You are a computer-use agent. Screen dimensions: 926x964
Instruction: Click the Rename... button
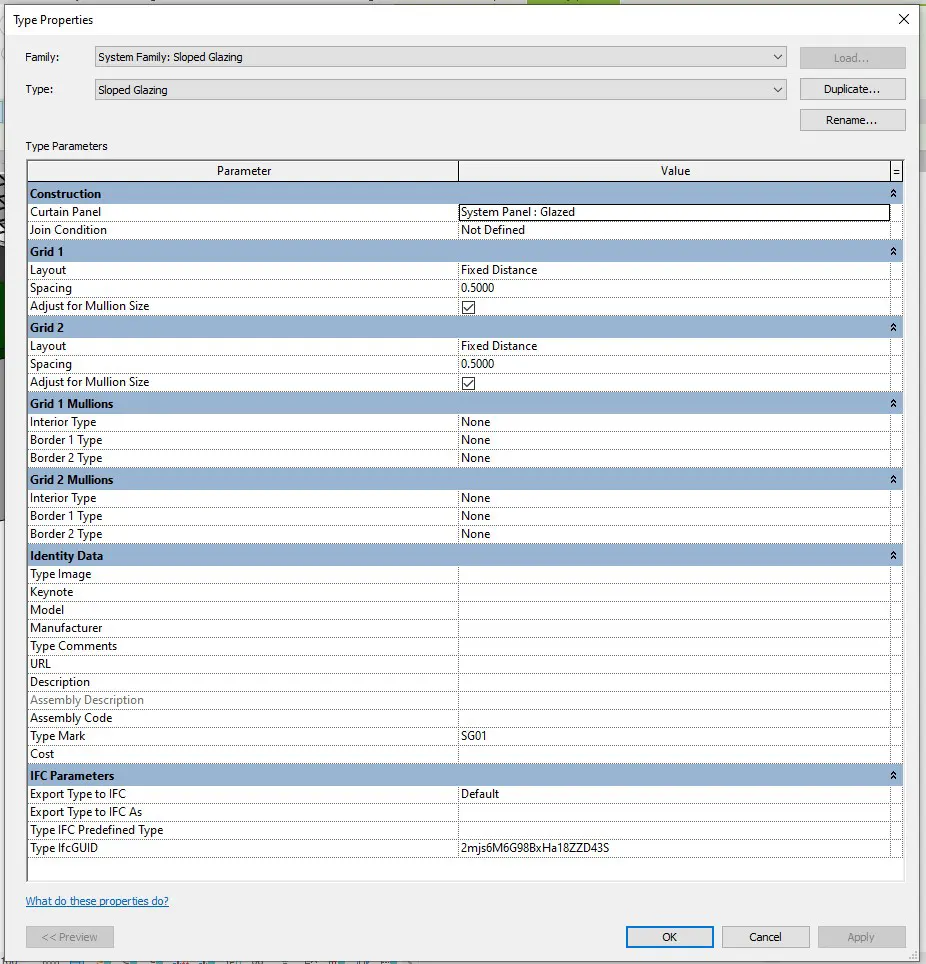coord(852,120)
